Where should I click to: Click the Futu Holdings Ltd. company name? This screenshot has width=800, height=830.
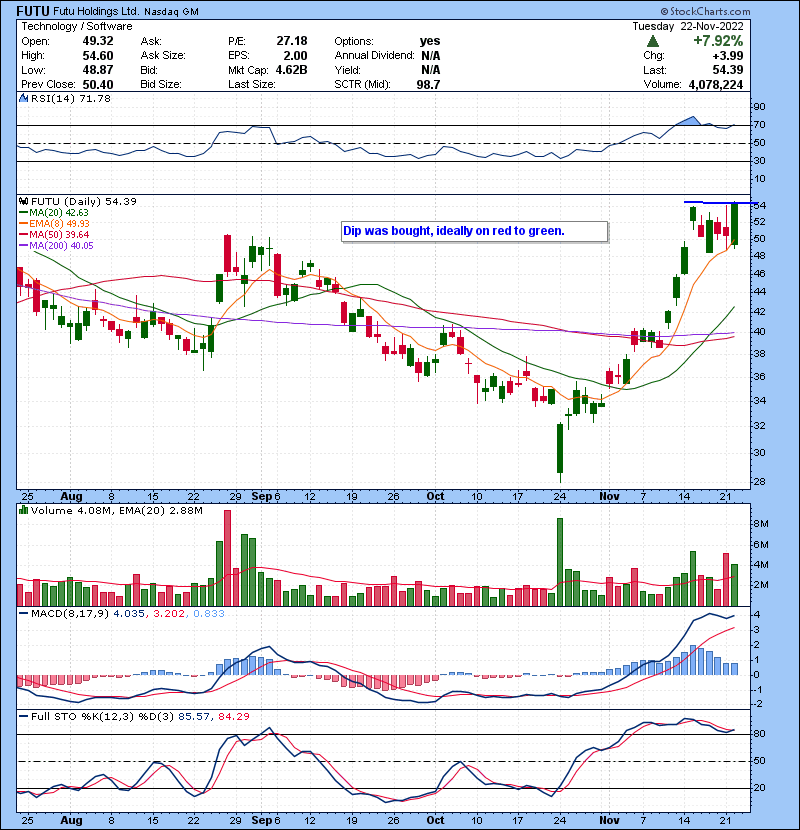coord(96,11)
